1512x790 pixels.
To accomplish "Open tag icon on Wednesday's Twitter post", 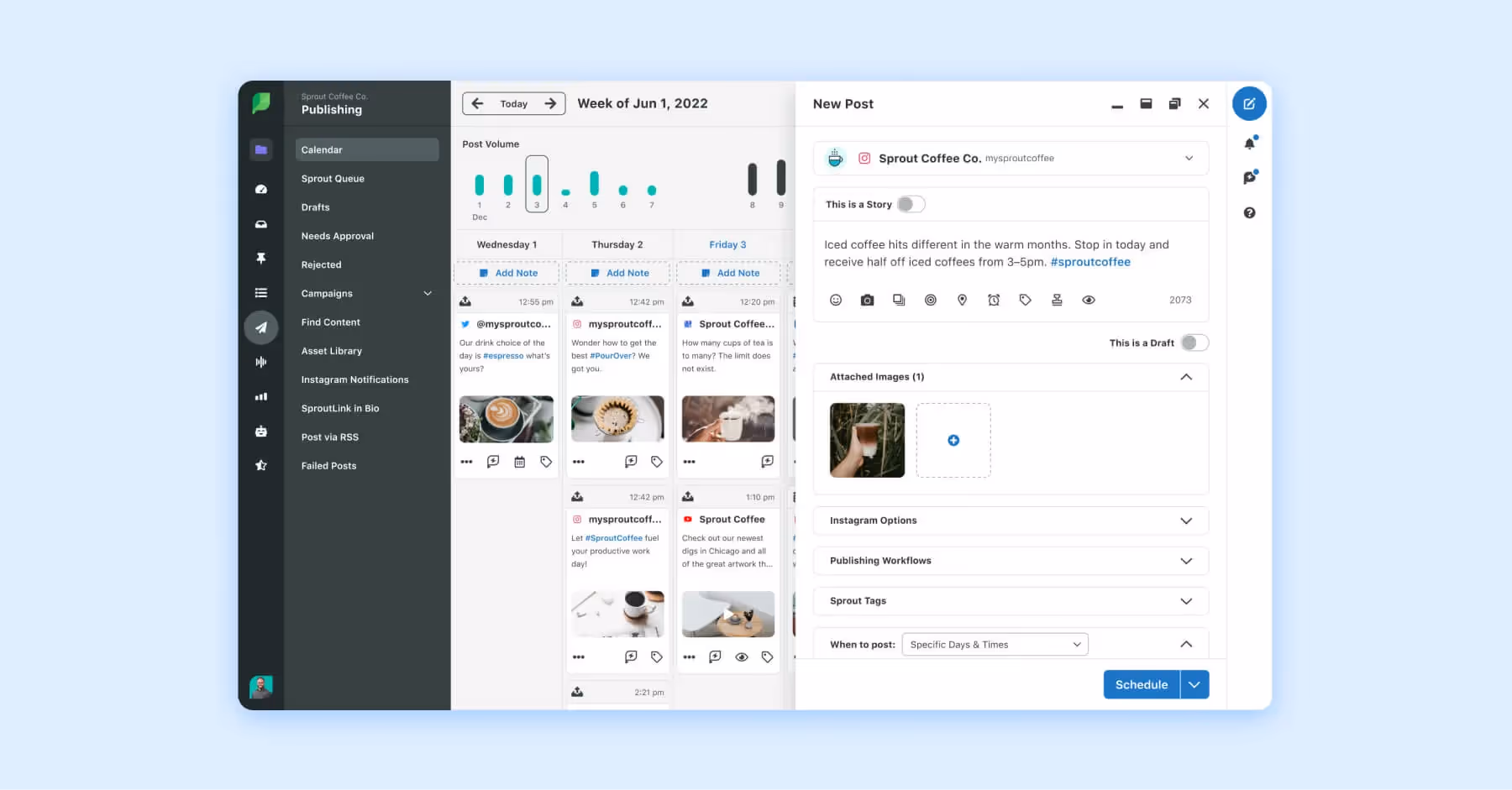I will click(x=546, y=462).
